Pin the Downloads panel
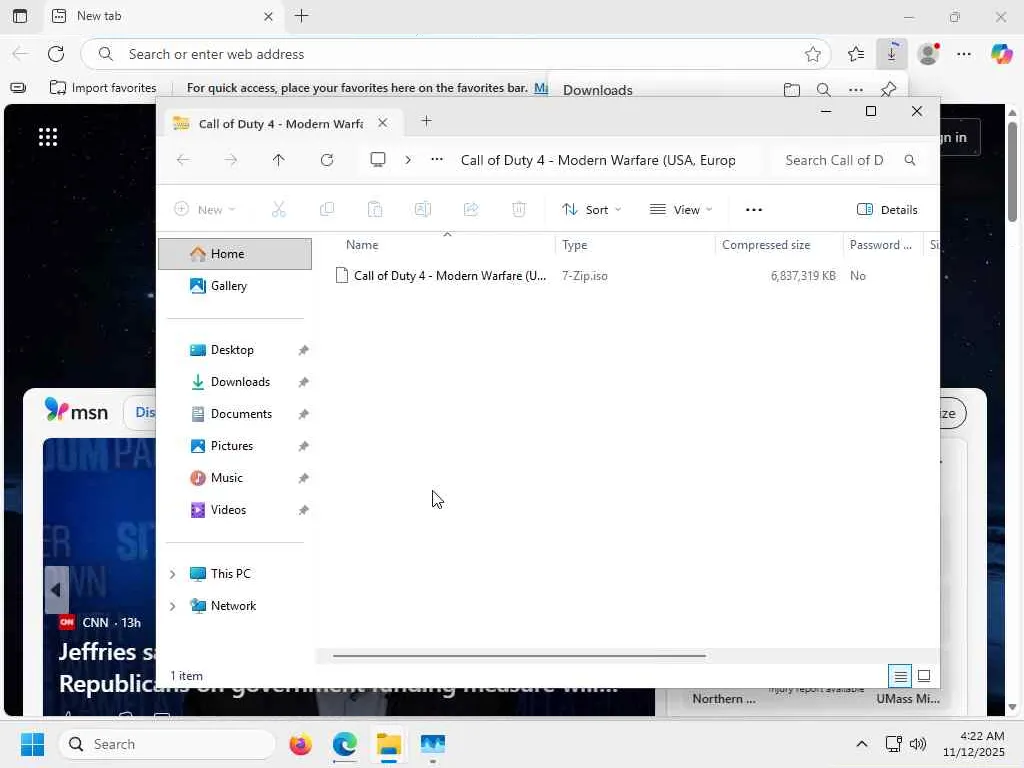 [x=888, y=89]
